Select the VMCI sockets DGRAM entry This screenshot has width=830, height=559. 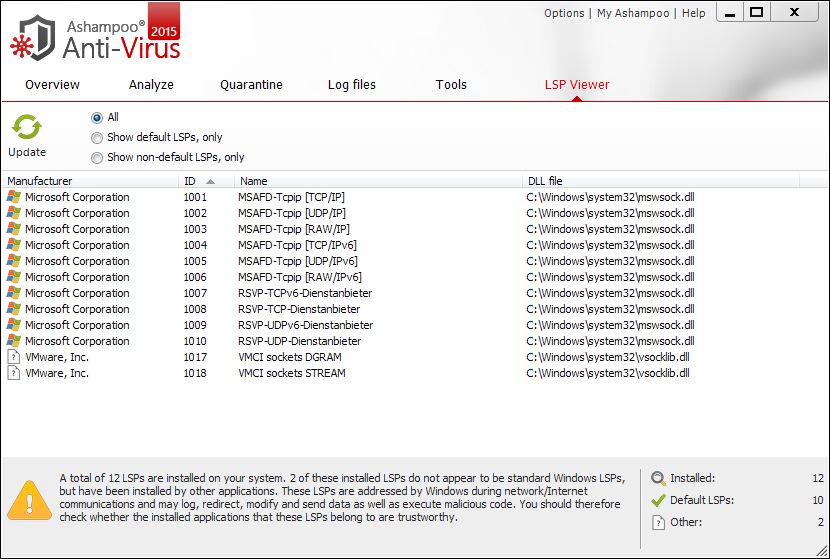(290, 357)
